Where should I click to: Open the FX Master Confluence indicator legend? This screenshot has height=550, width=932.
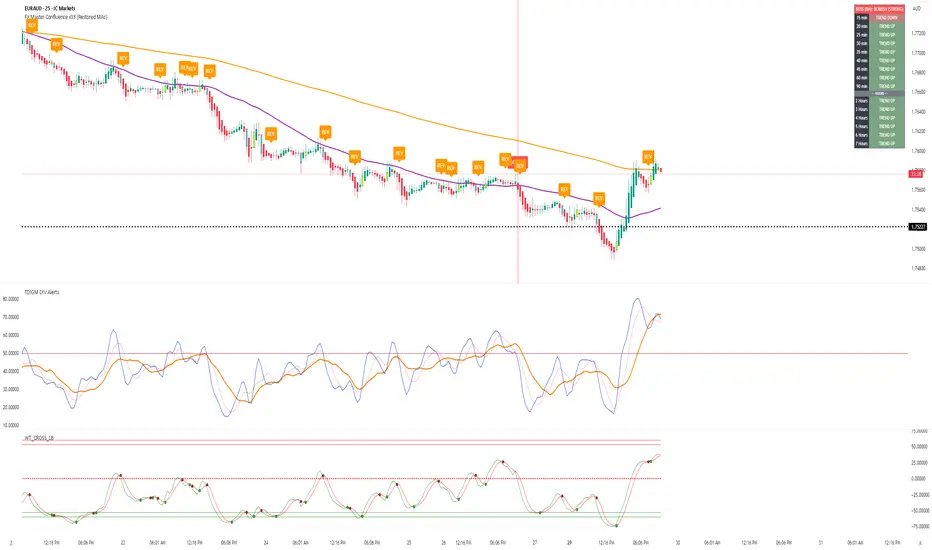pos(65,17)
